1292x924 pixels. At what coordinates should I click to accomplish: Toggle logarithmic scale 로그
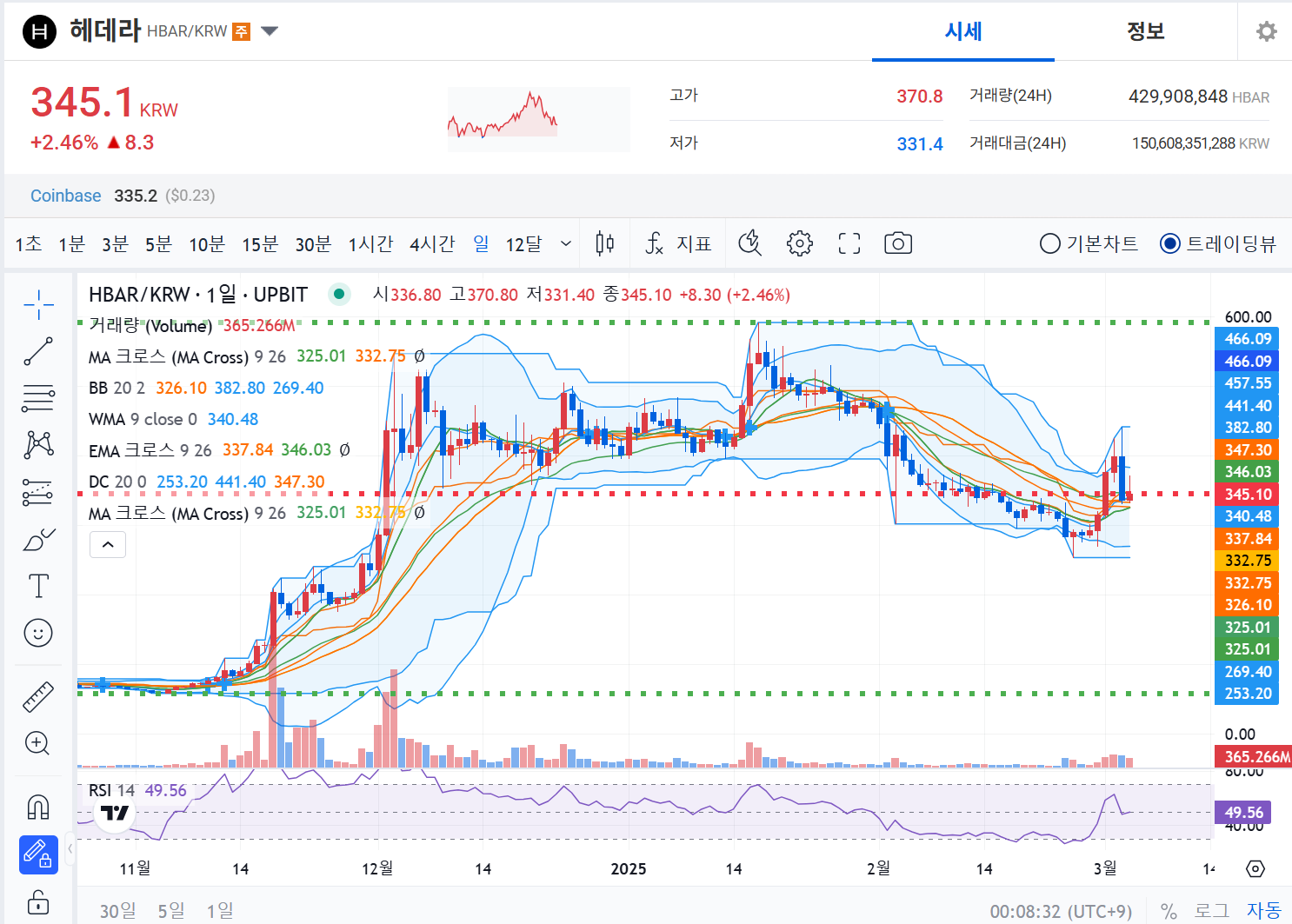click(1212, 910)
